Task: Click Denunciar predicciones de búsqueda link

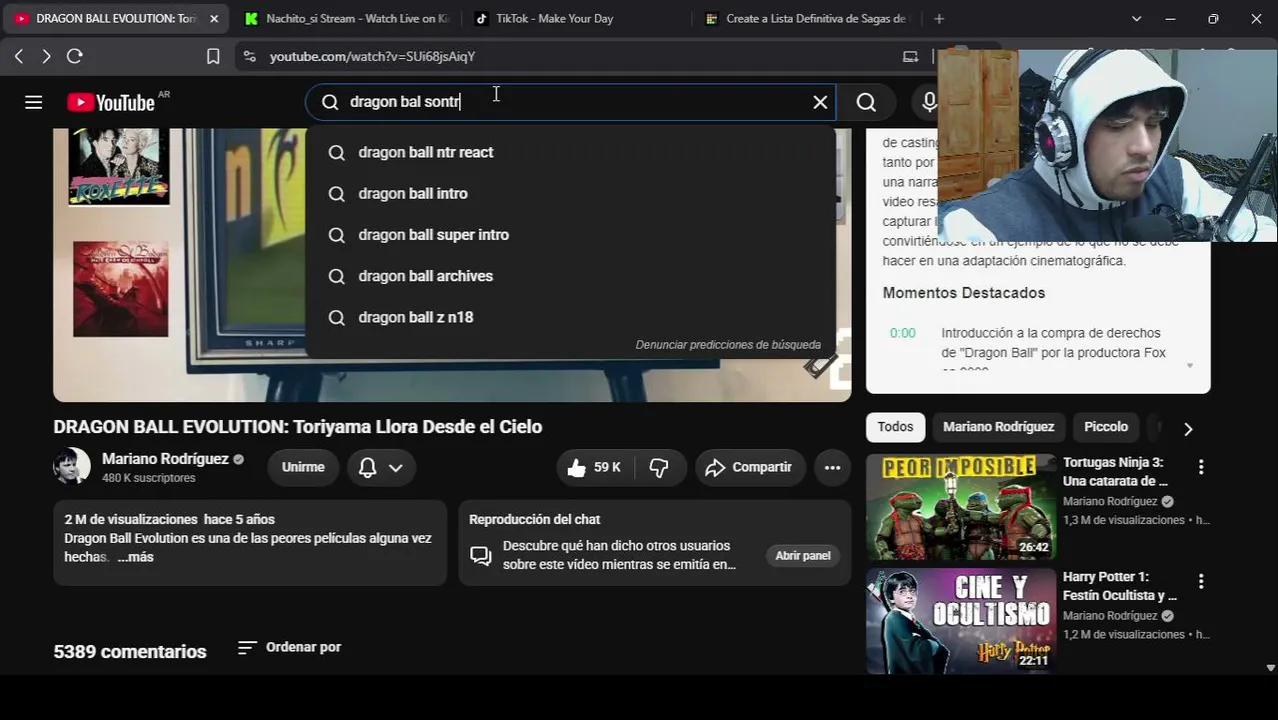Action: point(728,345)
